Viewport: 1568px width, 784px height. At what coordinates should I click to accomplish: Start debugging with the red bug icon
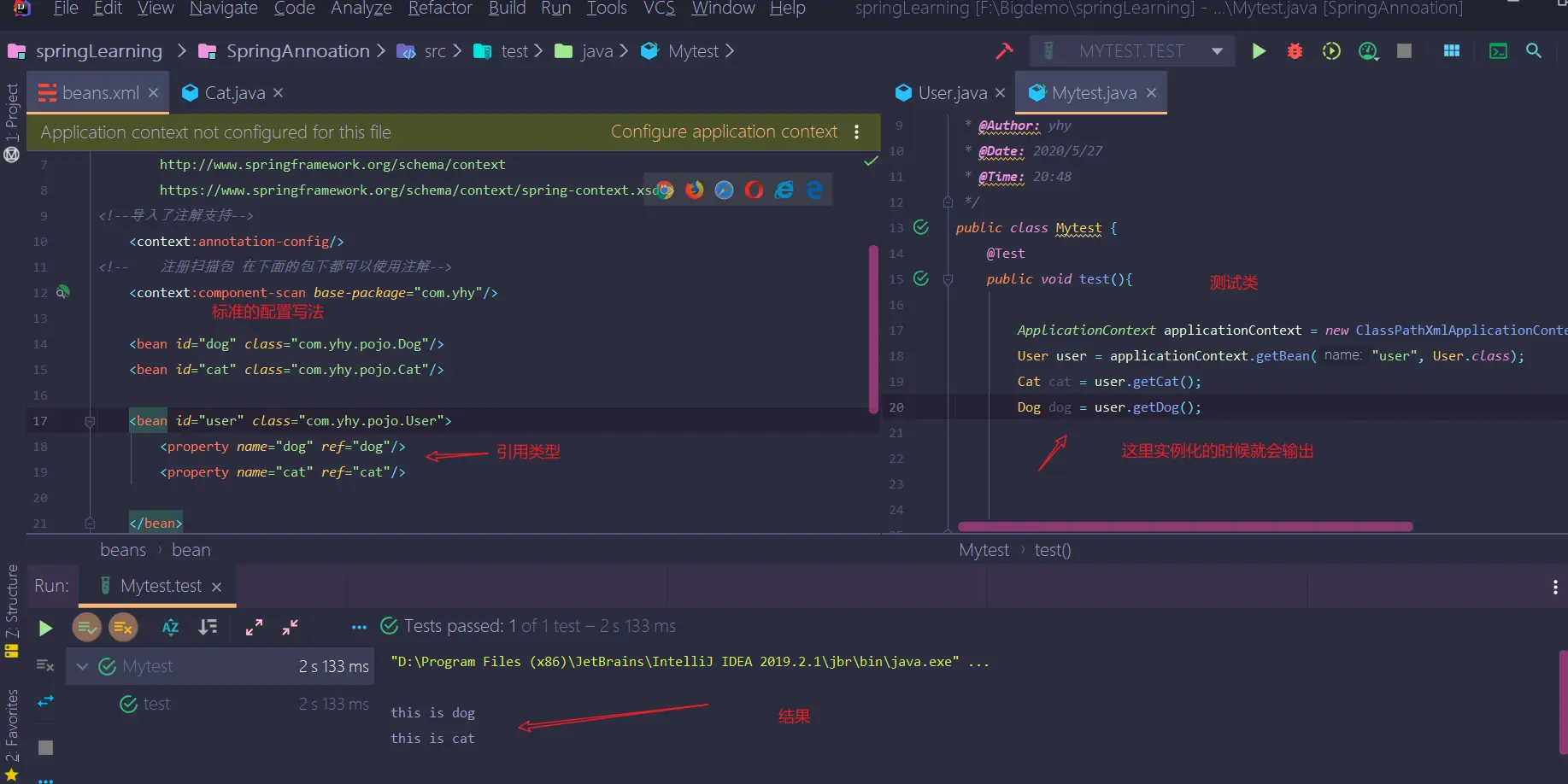point(1295,51)
